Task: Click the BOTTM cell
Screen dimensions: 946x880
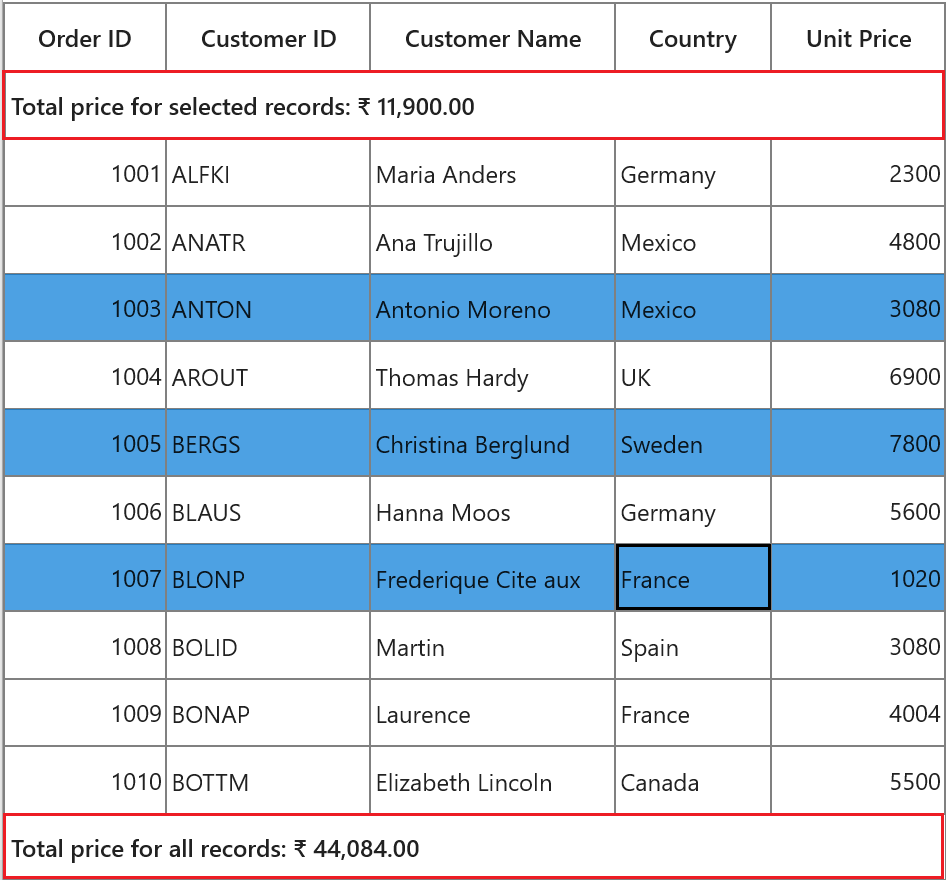Action: pos(268,780)
